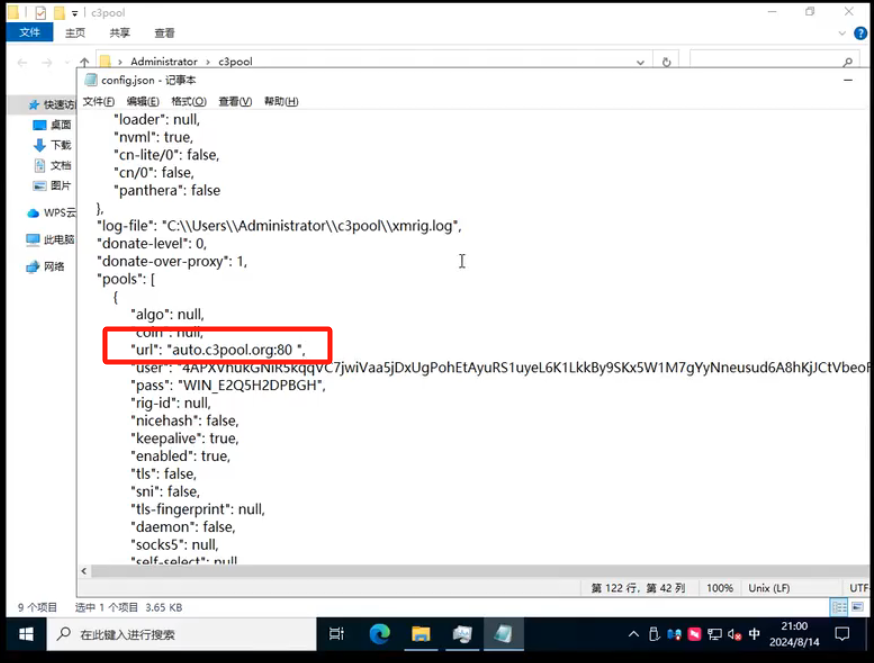Image resolution: width=874 pixels, height=663 pixels.
Task: Click the pink tray application icon
Action: [695, 634]
